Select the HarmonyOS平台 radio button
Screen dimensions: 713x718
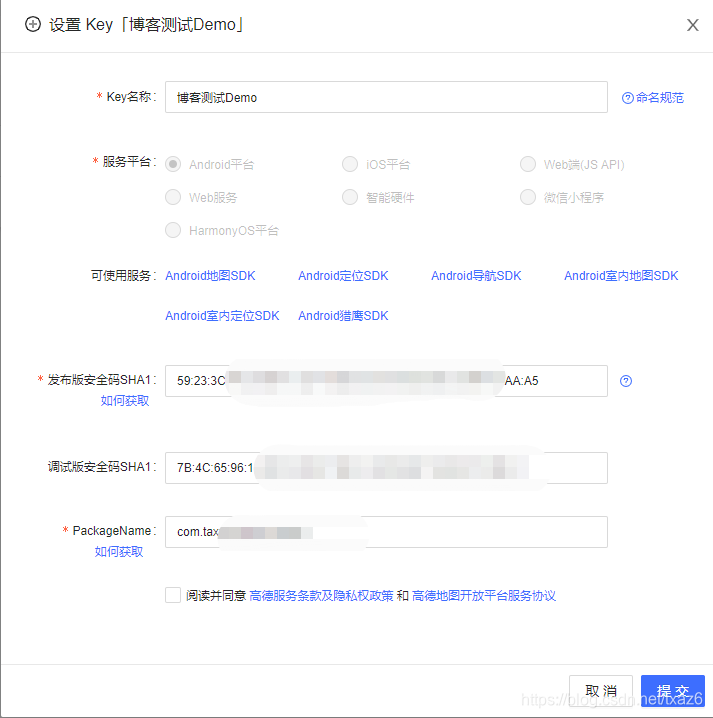(173, 230)
